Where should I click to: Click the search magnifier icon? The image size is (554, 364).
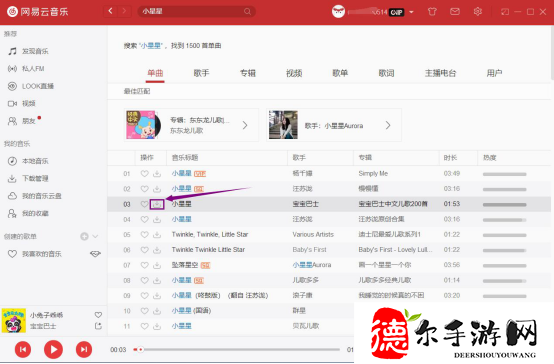[247, 12]
